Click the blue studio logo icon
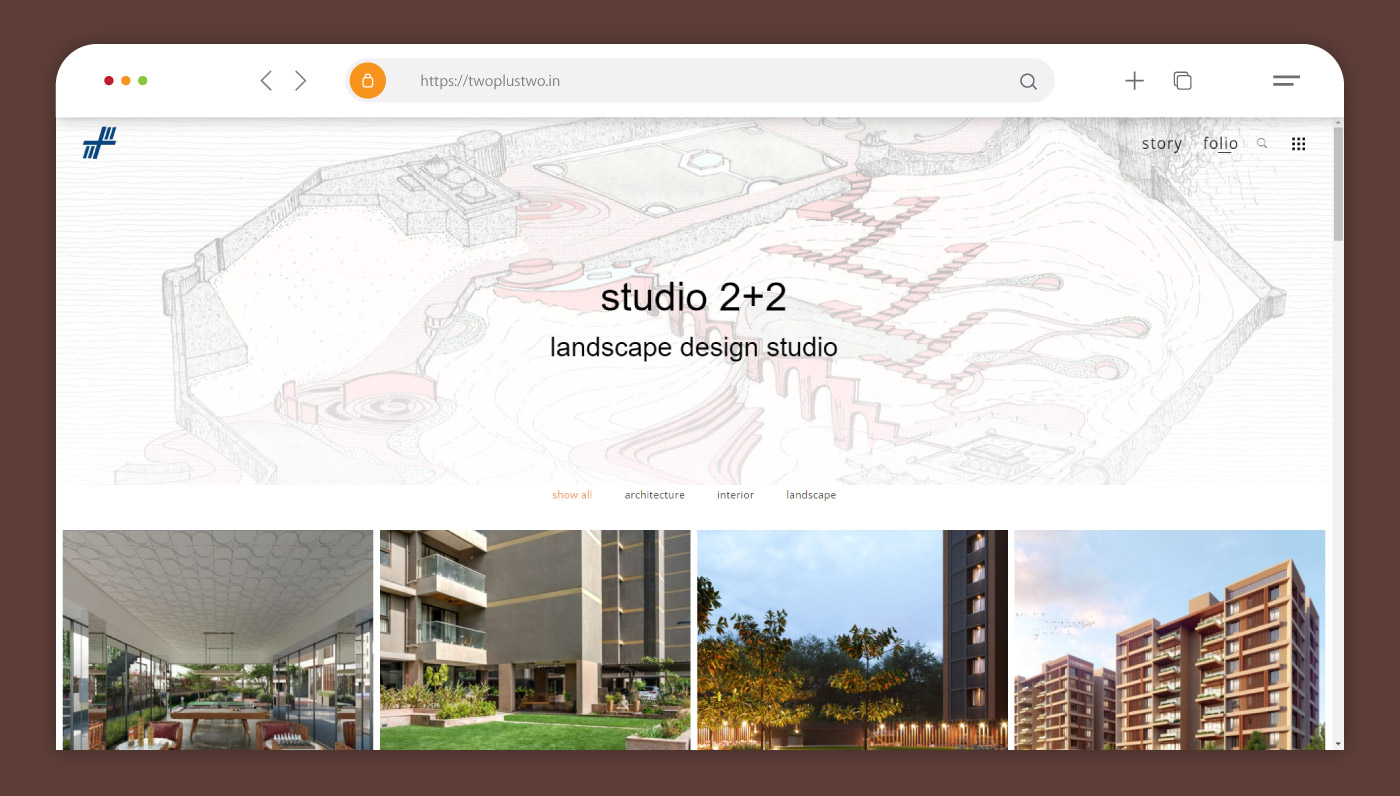 point(99,143)
